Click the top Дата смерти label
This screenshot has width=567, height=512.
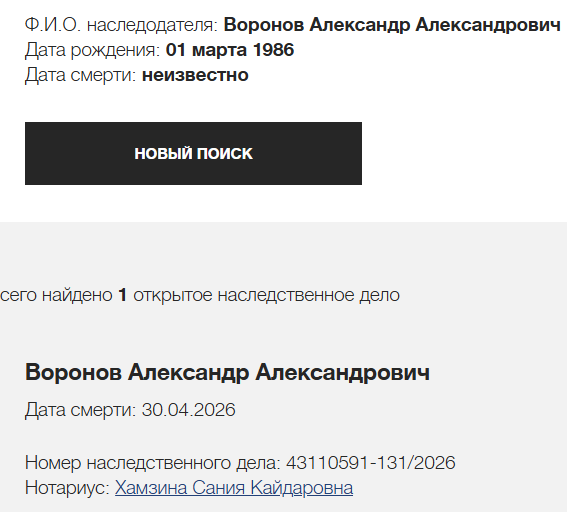pyautogui.click(x=81, y=75)
